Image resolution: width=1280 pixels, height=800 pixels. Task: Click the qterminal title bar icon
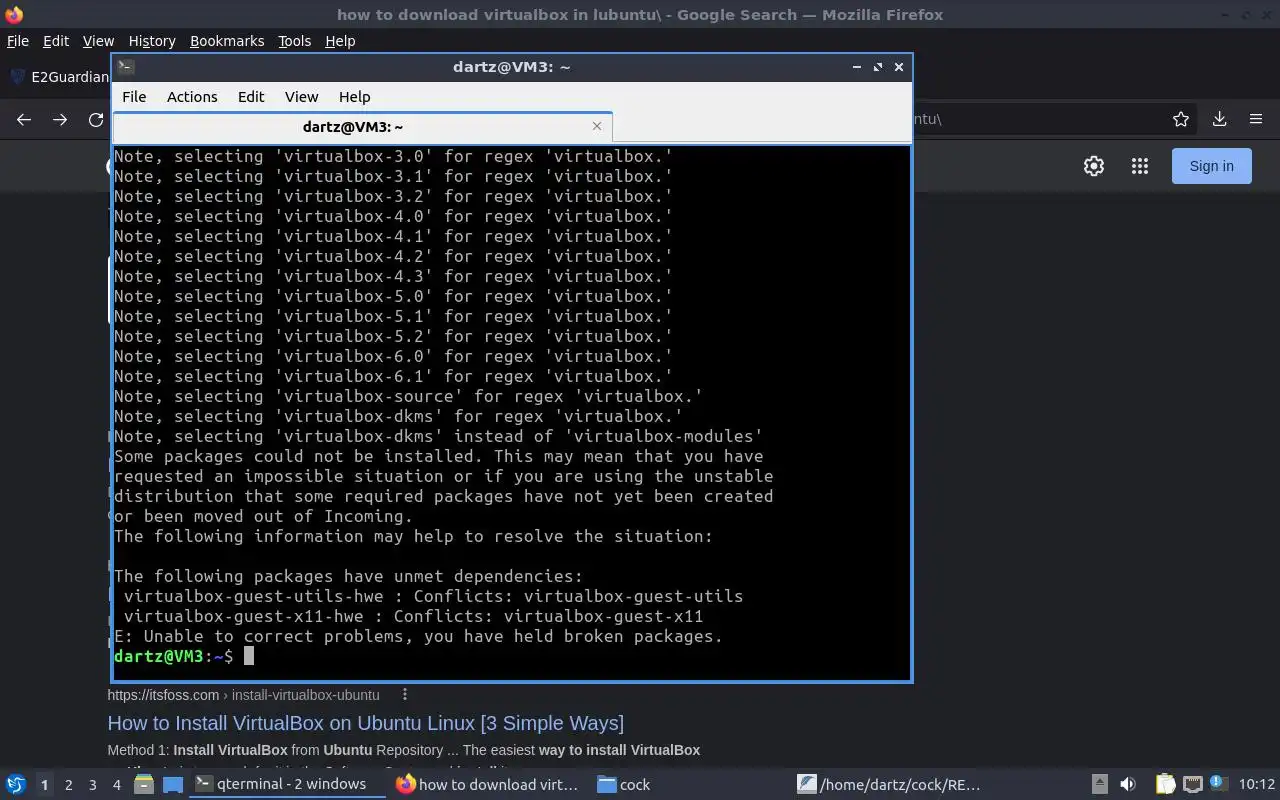[x=125, y=67]
